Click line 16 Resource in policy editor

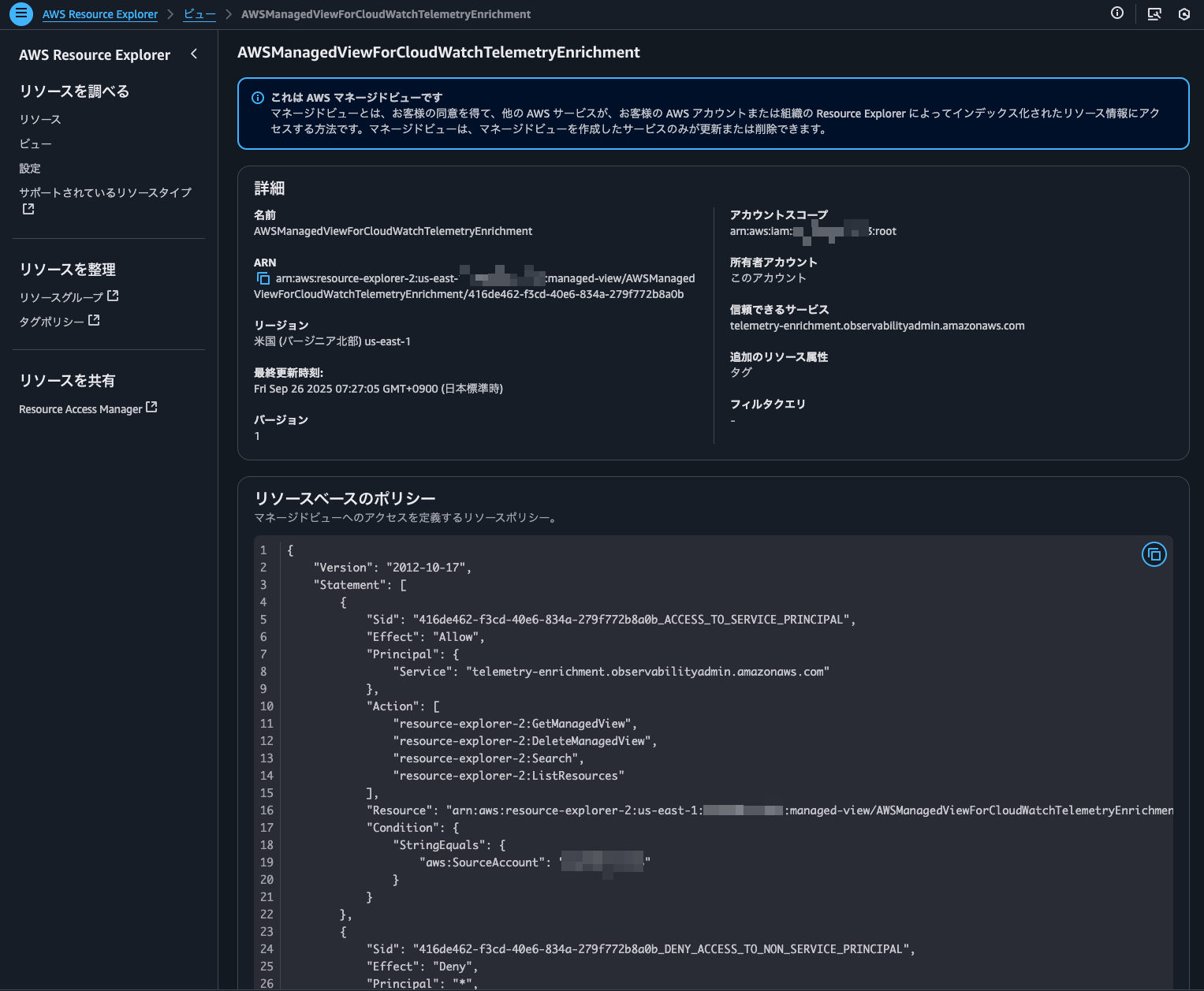pos(402,810)
